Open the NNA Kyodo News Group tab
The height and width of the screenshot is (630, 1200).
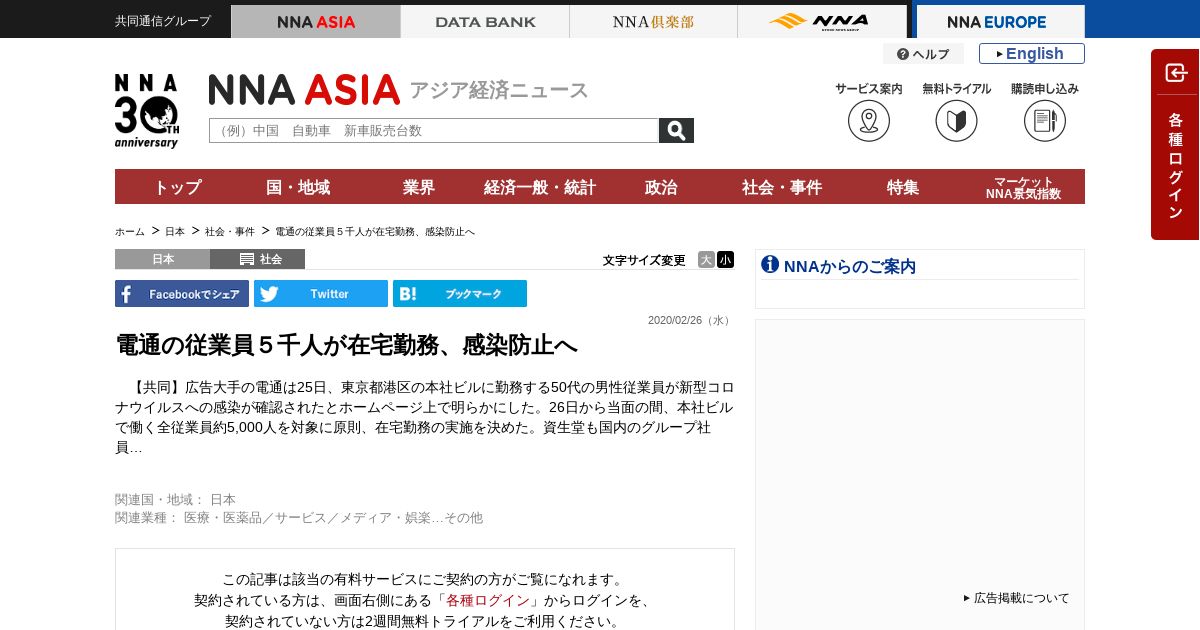822,21
